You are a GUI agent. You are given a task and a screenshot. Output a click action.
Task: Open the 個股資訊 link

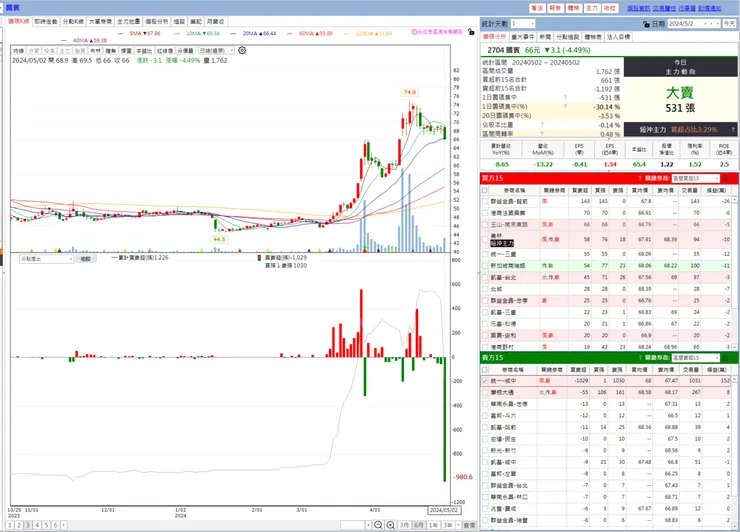(639, 8)
